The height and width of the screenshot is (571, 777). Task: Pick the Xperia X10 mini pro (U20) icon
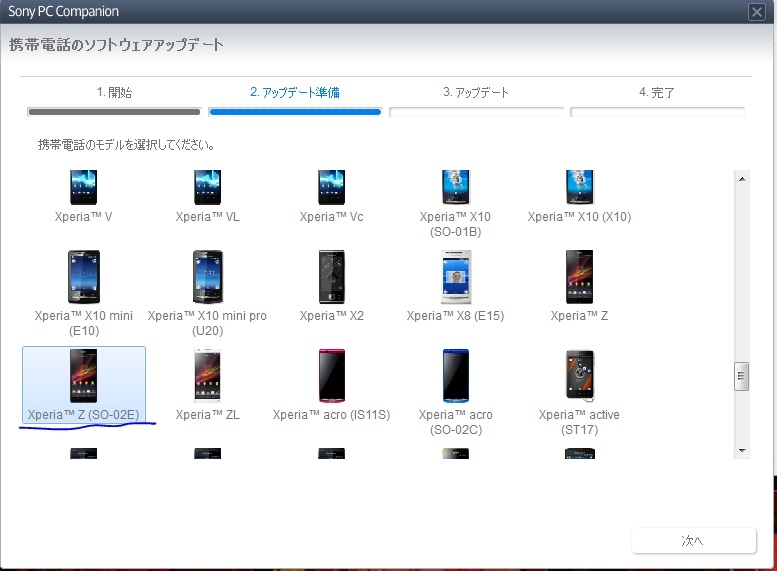(207, 277)
